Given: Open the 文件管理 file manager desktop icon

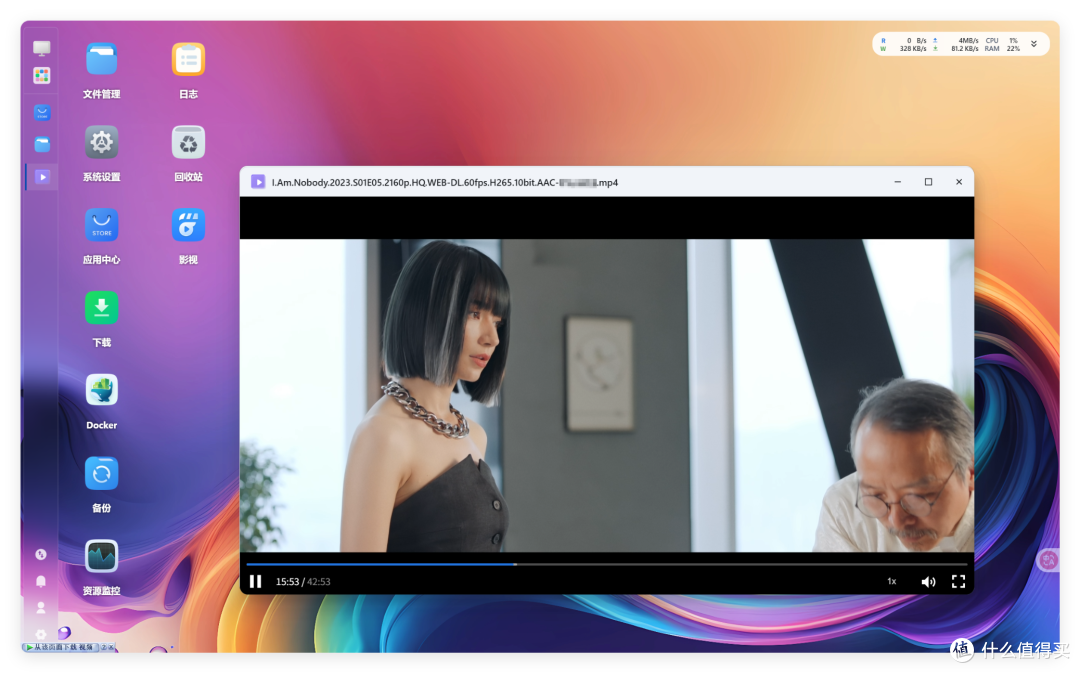Looking at the screenshot, I should tap(101, 60).
